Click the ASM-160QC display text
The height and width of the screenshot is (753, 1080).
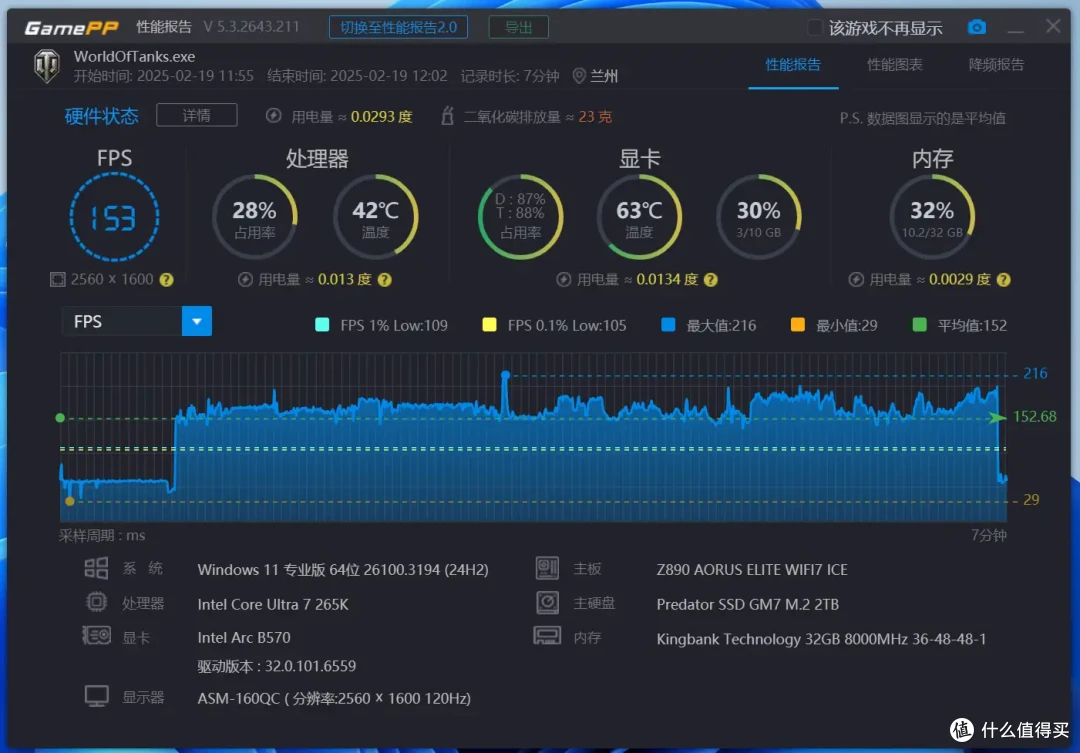pyautogui.click(x=334, y=698)
